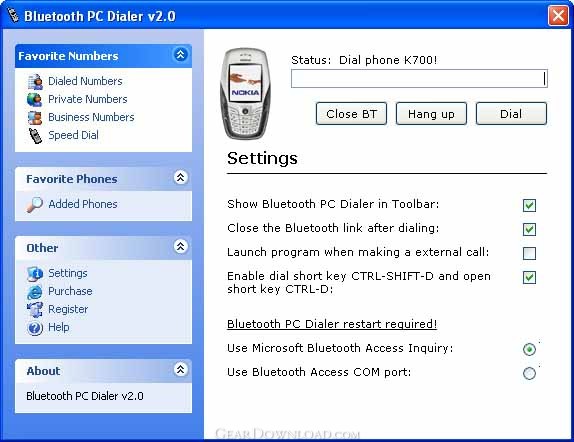This screenshot has width=574, height=442.
Task: Open Private Numbers list
Action: pyautogui.click(x=88, y=99)
